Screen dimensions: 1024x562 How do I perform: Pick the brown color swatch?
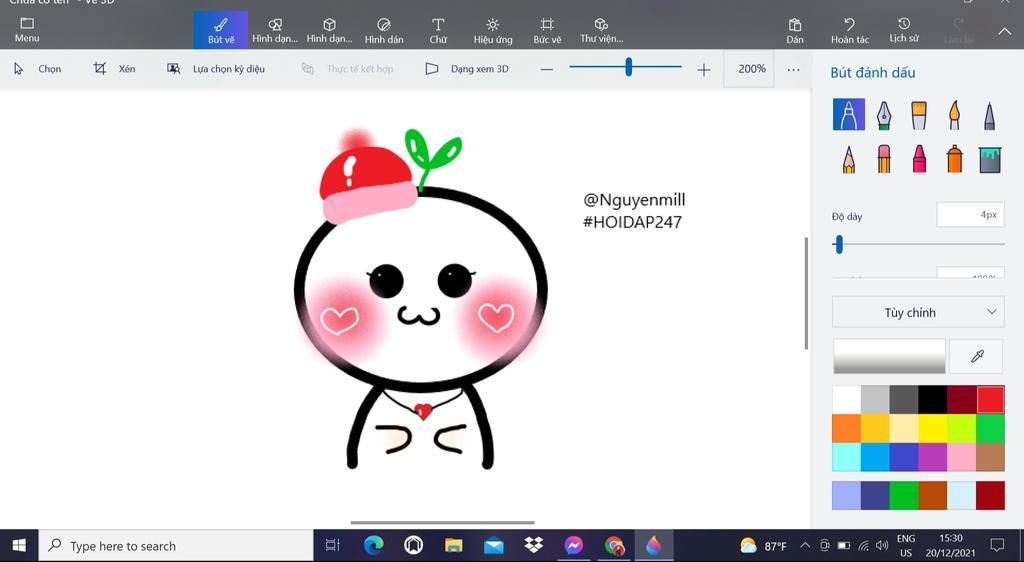(x=991, y=457)
